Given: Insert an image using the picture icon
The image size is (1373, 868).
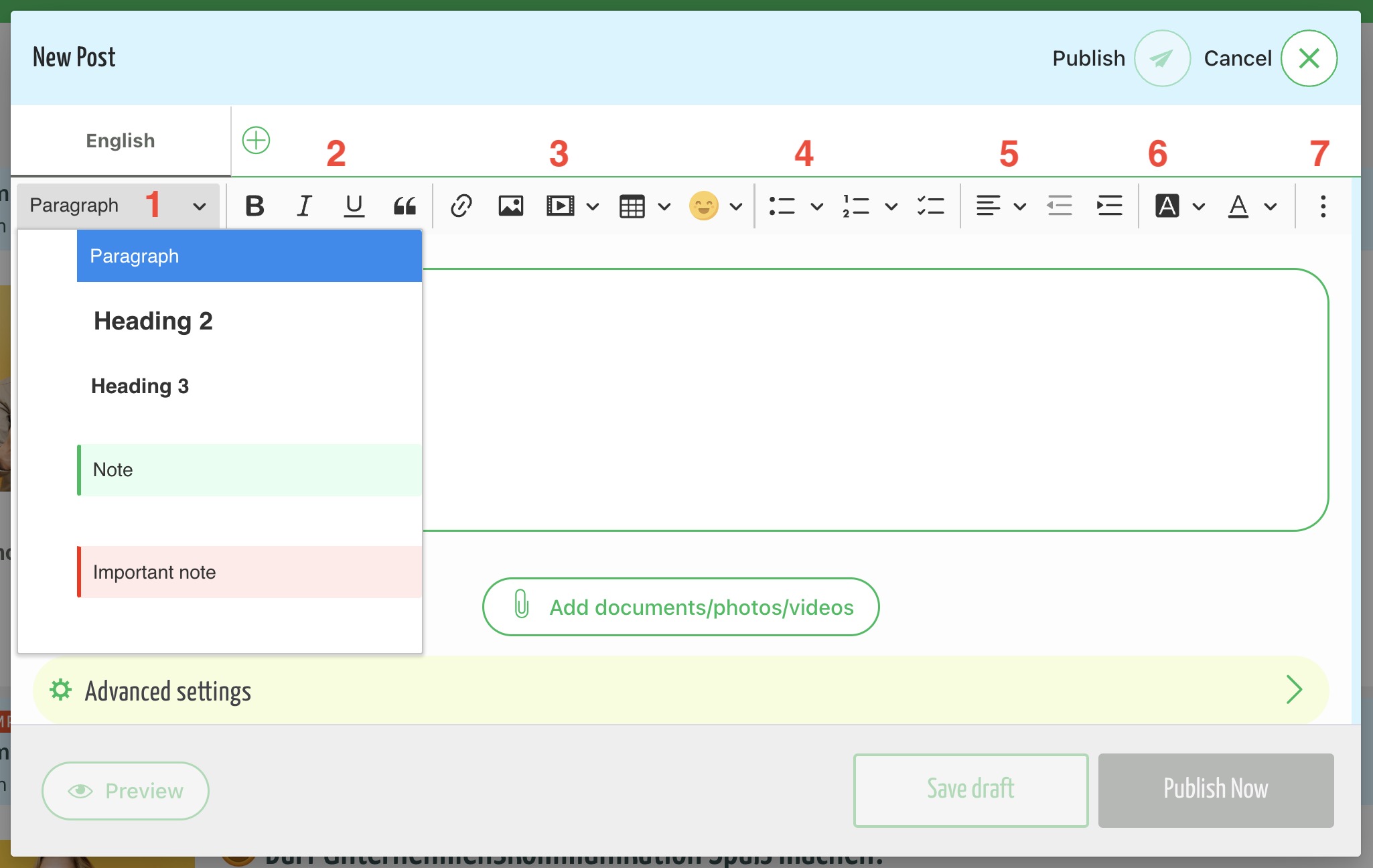Looking at the screenshot, I should (511, 206).
